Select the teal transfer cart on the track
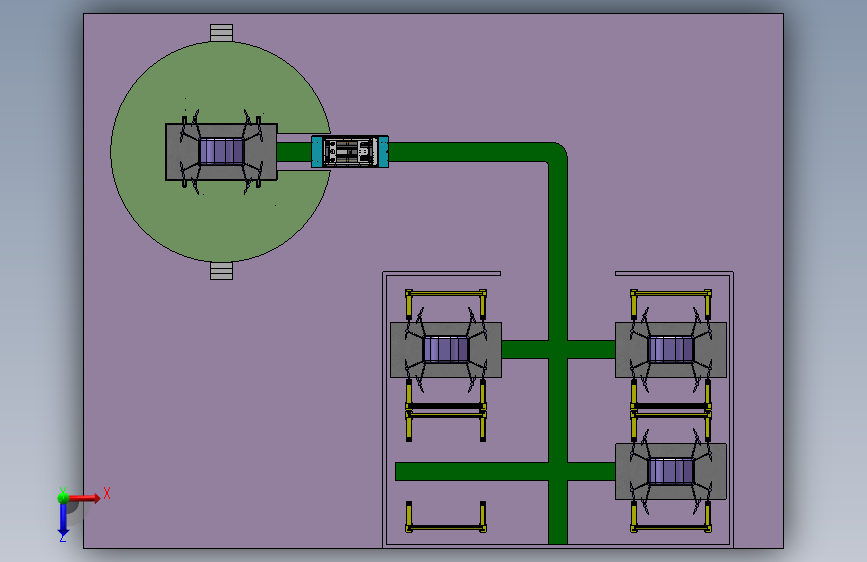The image size is (867, 562). point(350,152)
